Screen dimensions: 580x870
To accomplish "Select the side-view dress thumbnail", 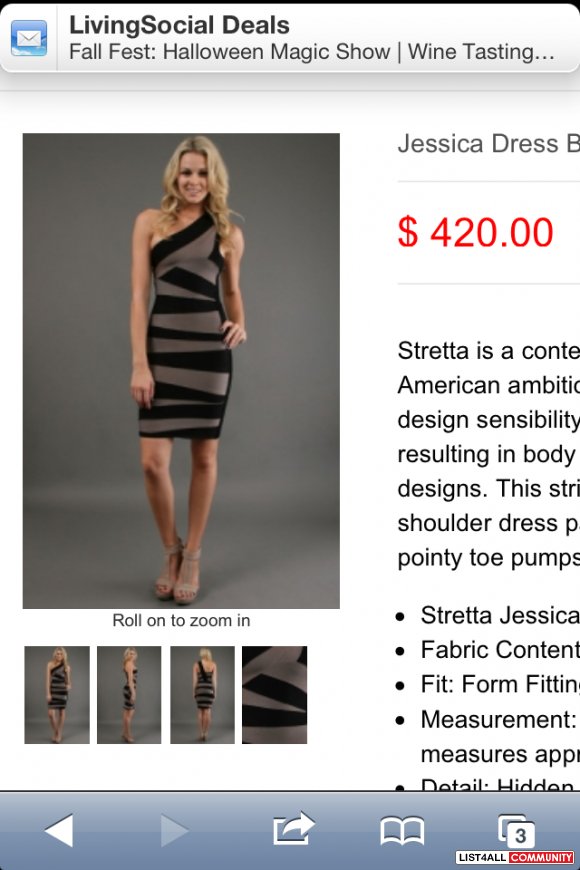I will (129, 695).
